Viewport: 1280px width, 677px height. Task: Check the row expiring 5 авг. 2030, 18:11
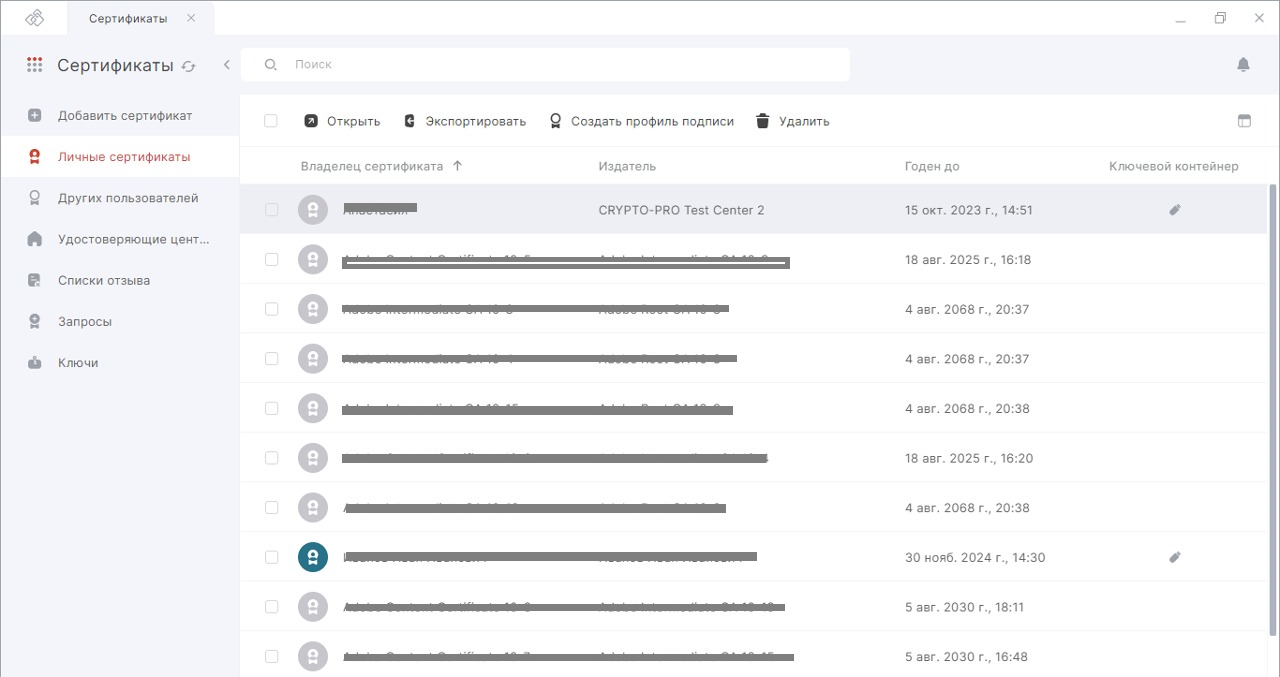pyautogui.click(x=271, y=607)
